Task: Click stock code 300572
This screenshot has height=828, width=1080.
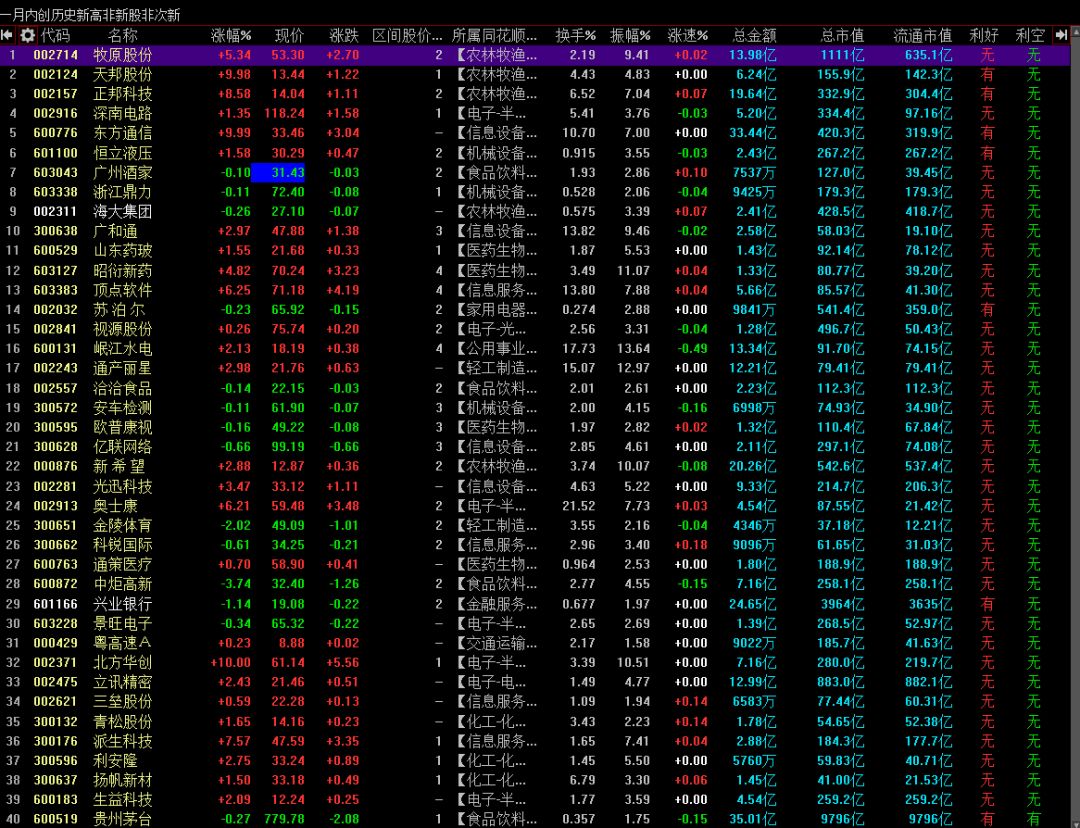Action: click(56, 408)
